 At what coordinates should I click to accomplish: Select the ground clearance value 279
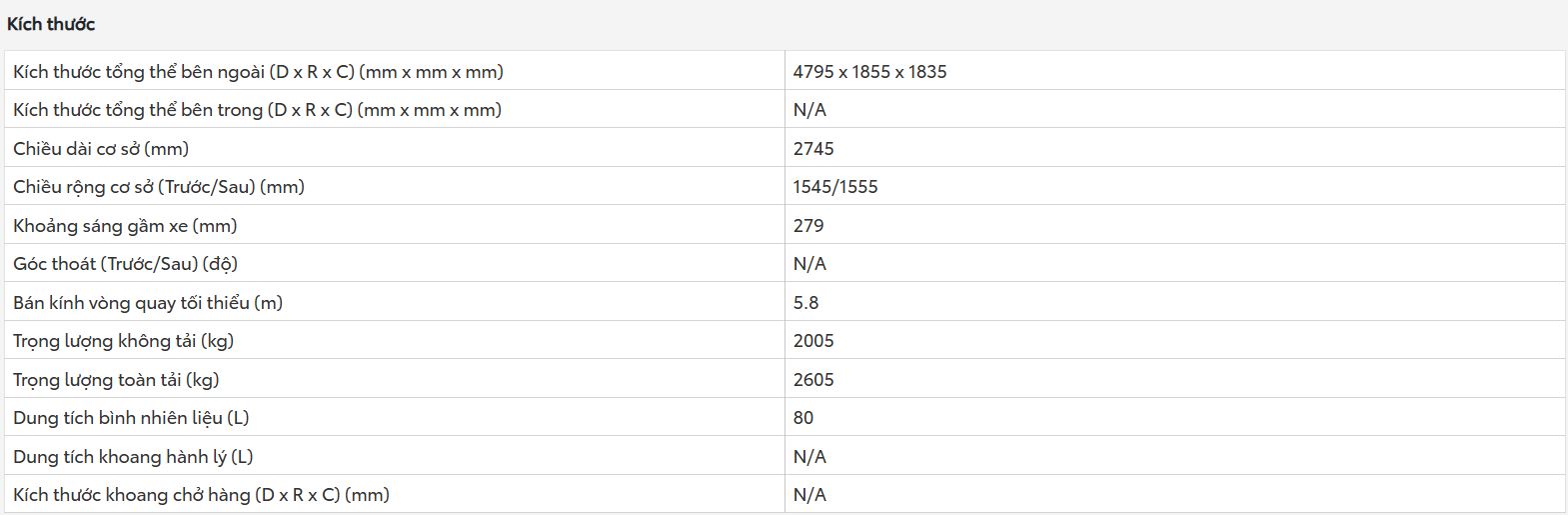[808, 226]
